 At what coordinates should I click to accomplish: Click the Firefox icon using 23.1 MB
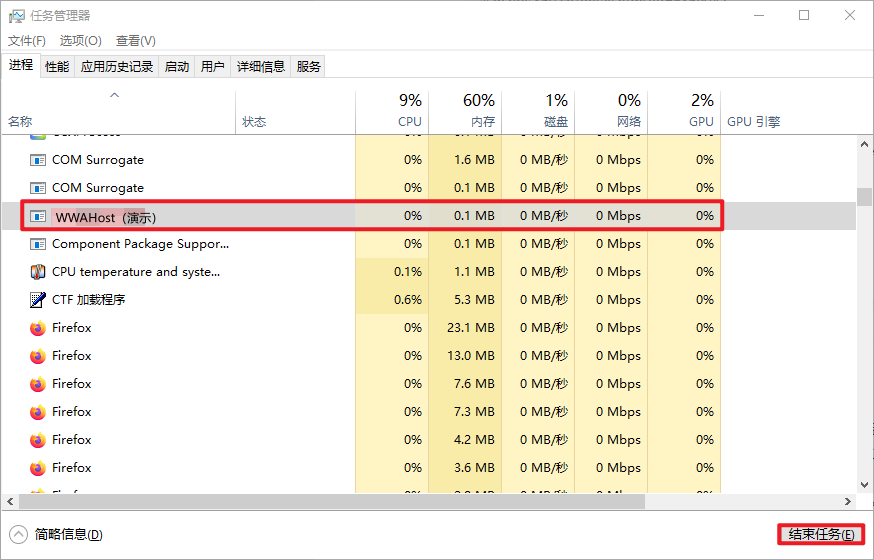coord(38,328)
